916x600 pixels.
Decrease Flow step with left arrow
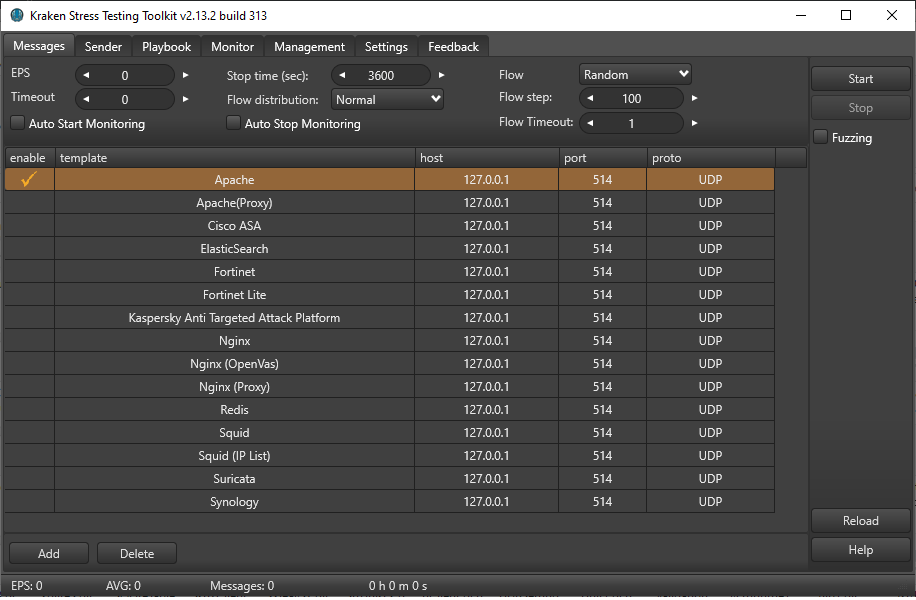pyautogui.click(x=589, y=98)
